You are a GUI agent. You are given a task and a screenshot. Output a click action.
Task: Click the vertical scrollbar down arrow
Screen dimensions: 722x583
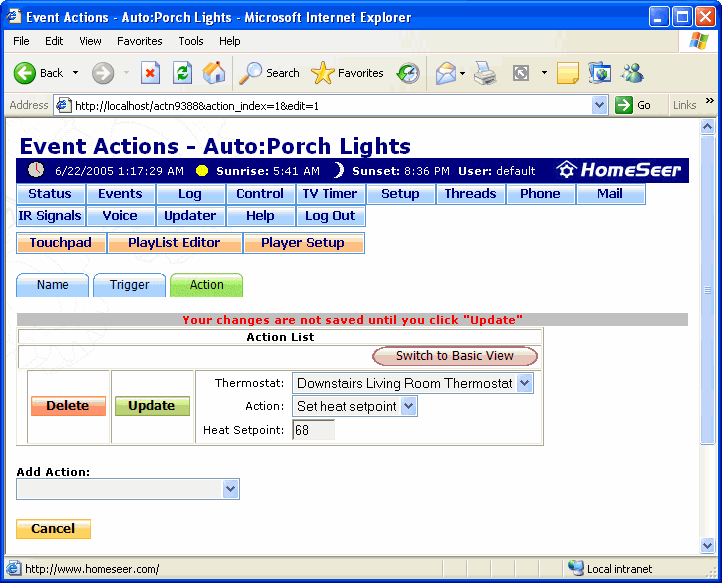click(x=707, y=546)
